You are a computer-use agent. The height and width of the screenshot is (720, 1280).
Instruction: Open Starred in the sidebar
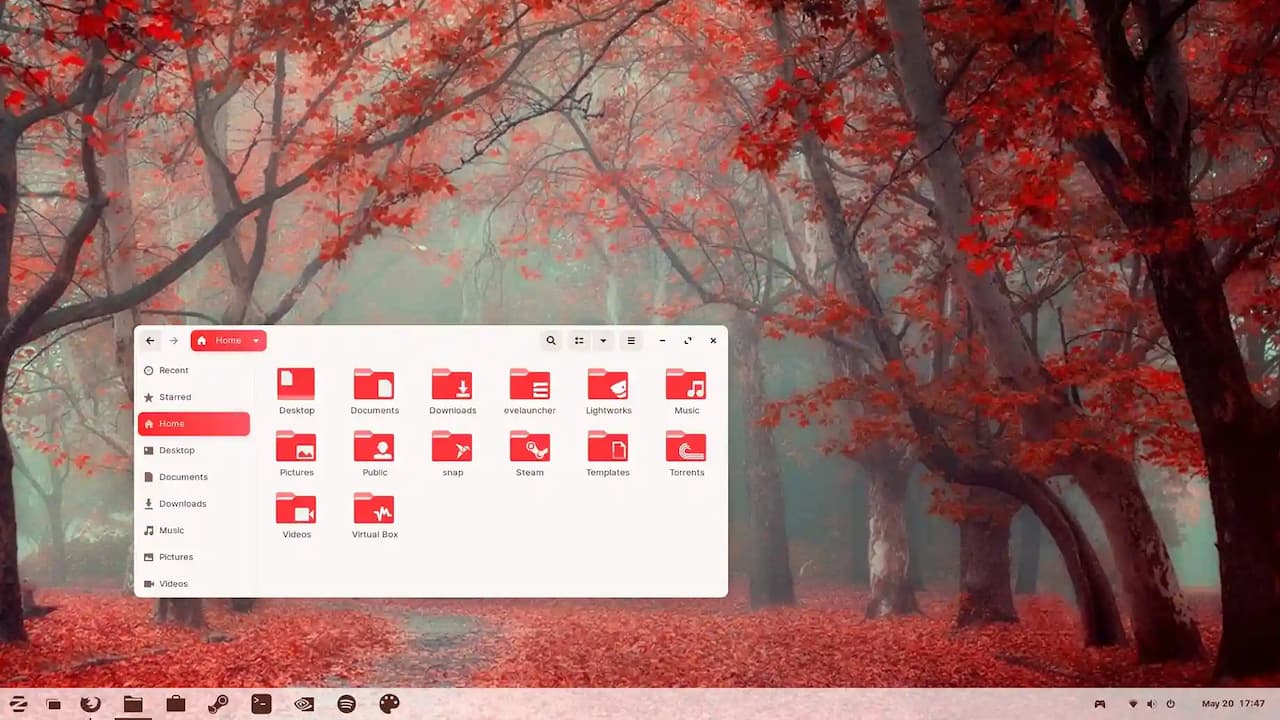[174, 397]
